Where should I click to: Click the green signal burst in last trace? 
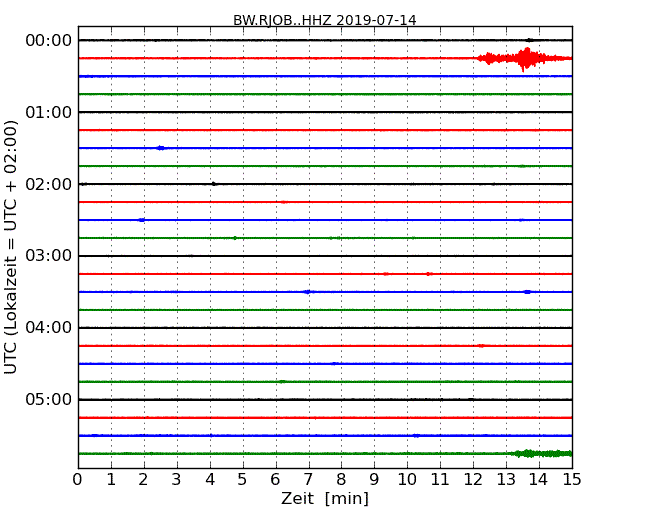click(541, 453)
